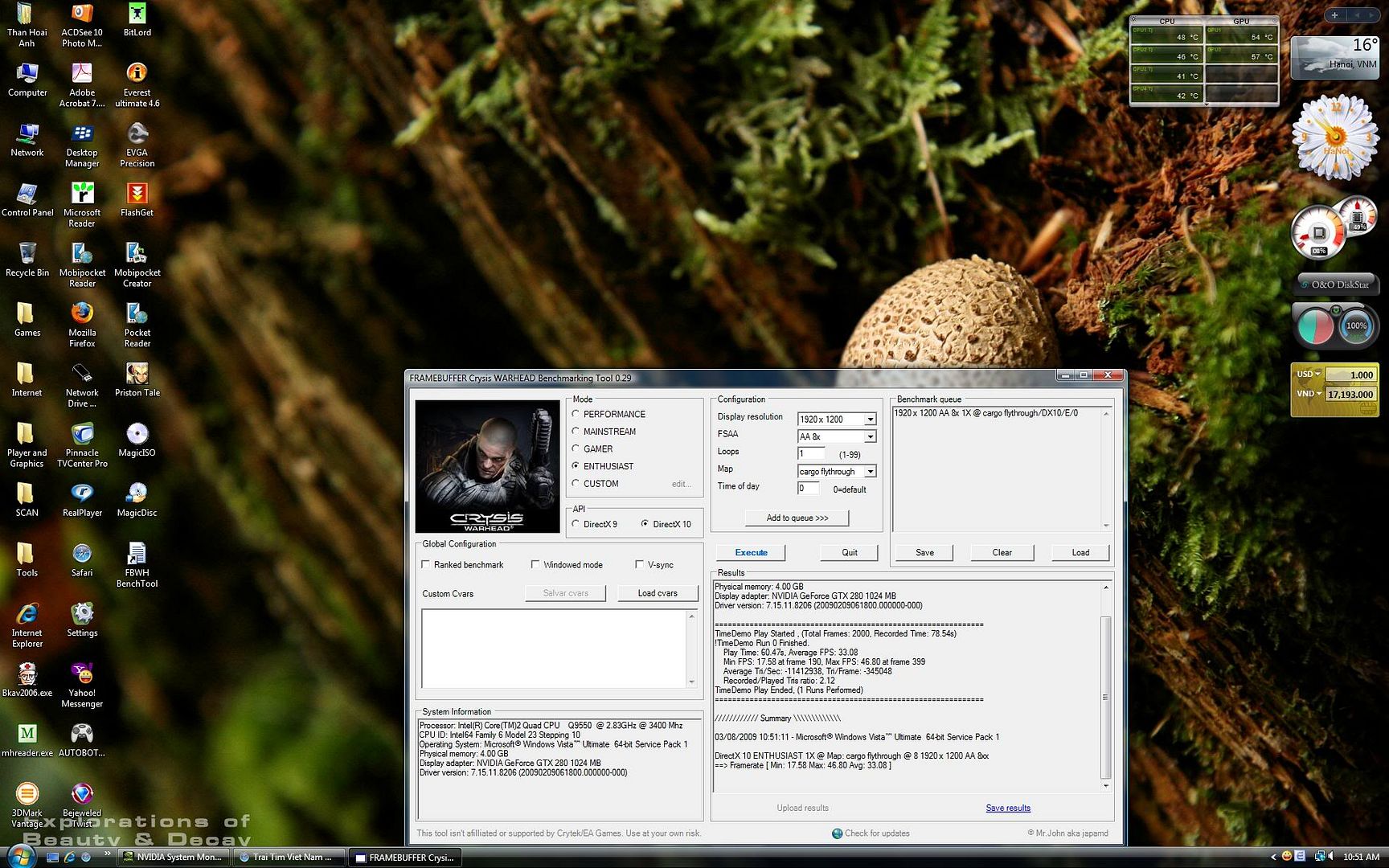Image resolution: width=1389 pixels, height=868 pixels.
Task: Open Bkav2006.exe desktop icon
Action: pyautogui.click(x=27, y=680)
